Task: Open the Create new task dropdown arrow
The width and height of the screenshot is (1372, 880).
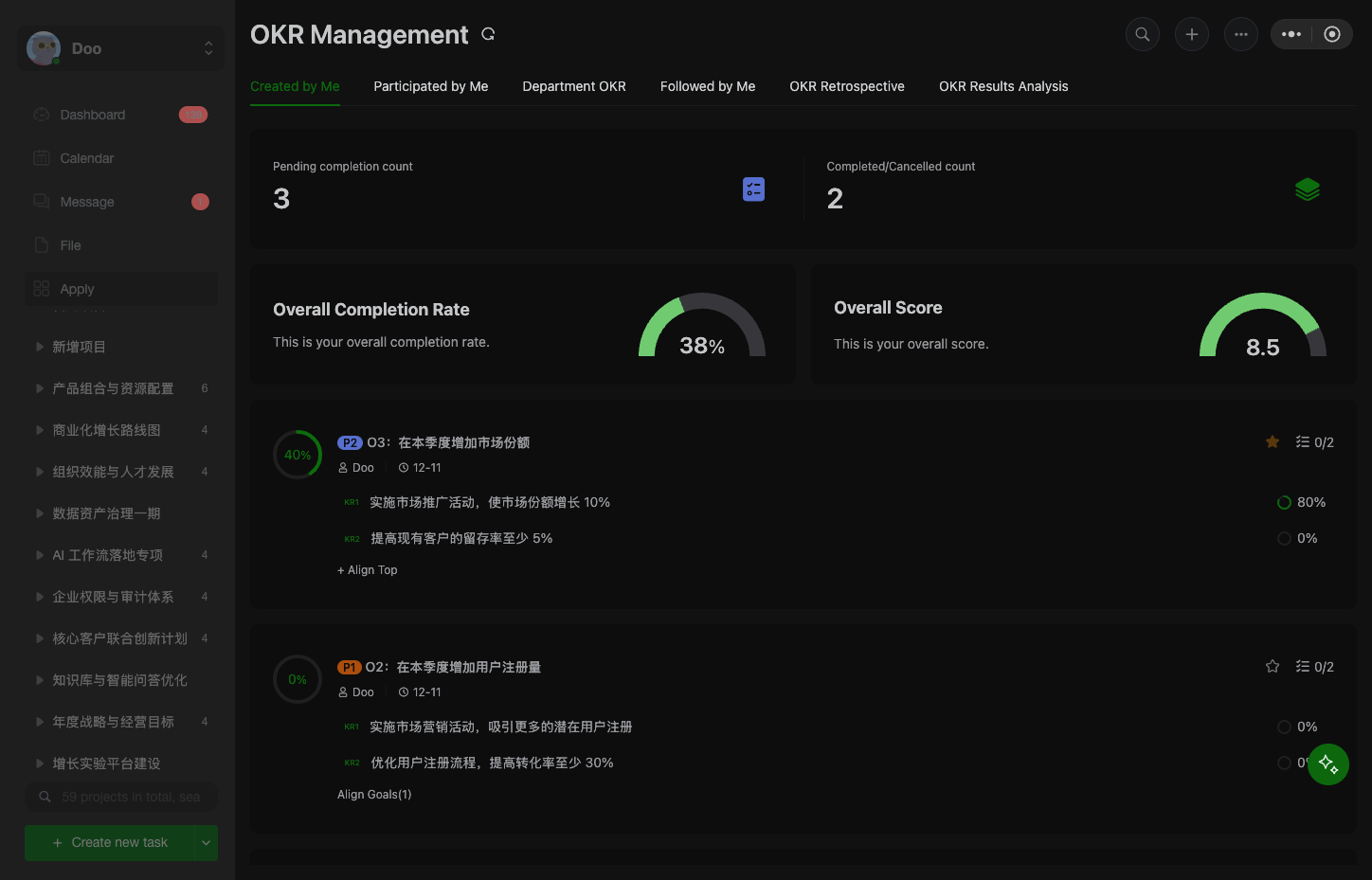Action: pyautogui.click(x=206, y=843)
